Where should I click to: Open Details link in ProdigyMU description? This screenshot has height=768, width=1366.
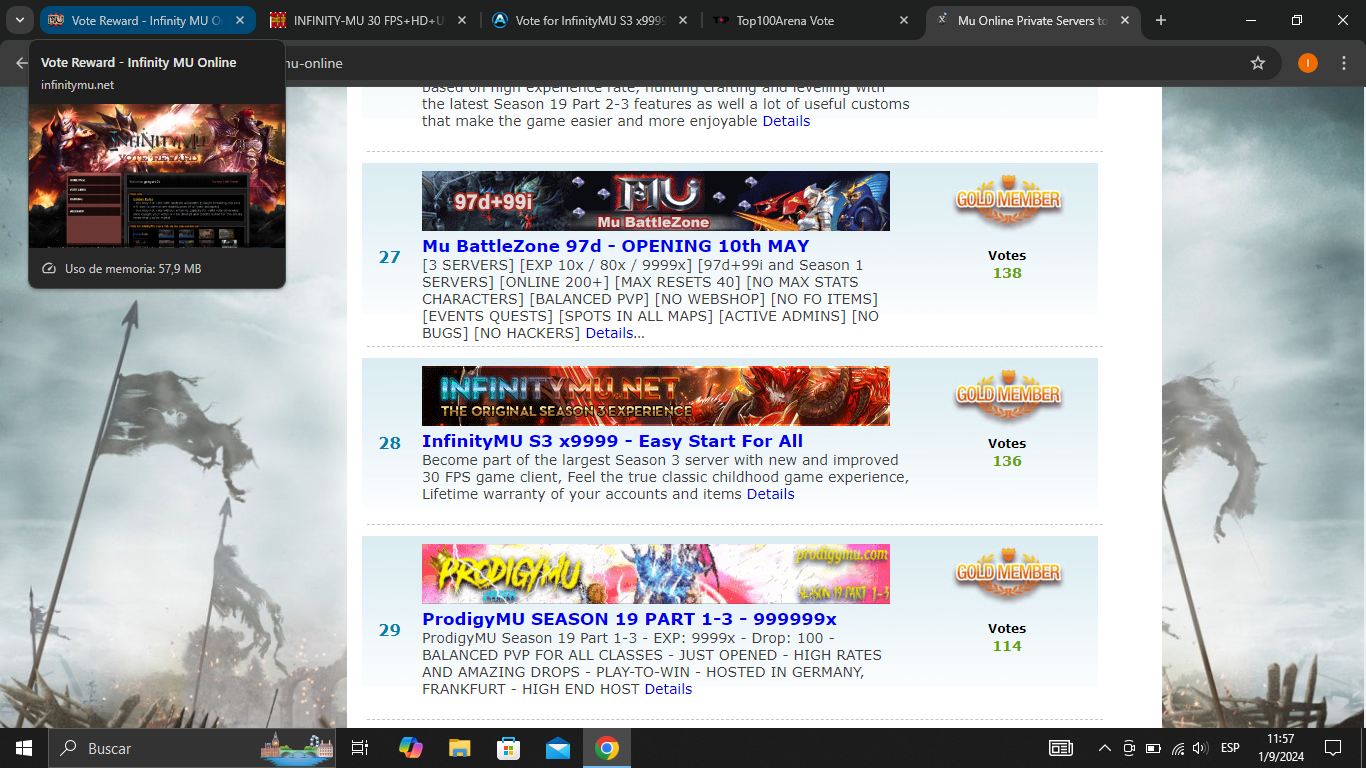669,689
